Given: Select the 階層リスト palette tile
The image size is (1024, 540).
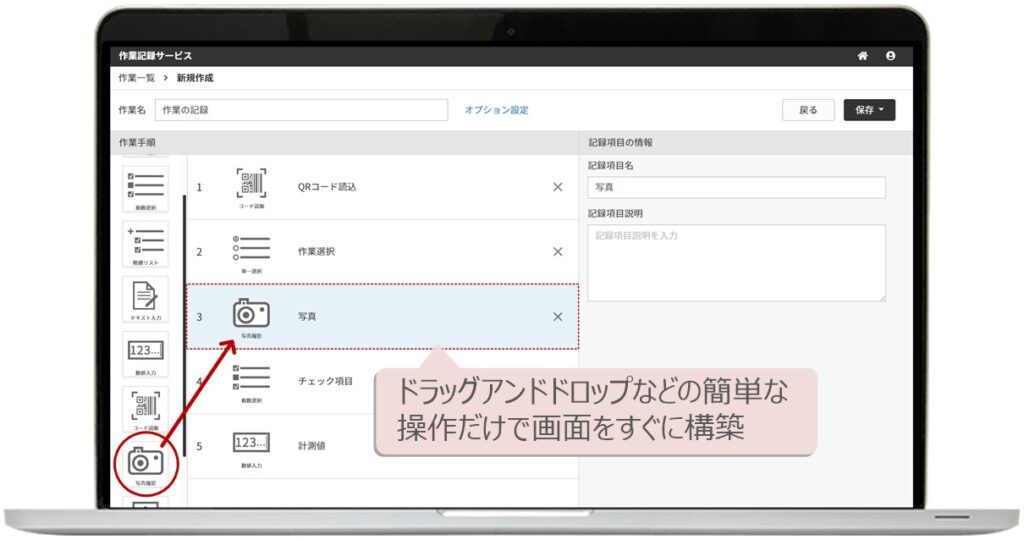Looking at the screenshot, I should (x=145, y=243).
